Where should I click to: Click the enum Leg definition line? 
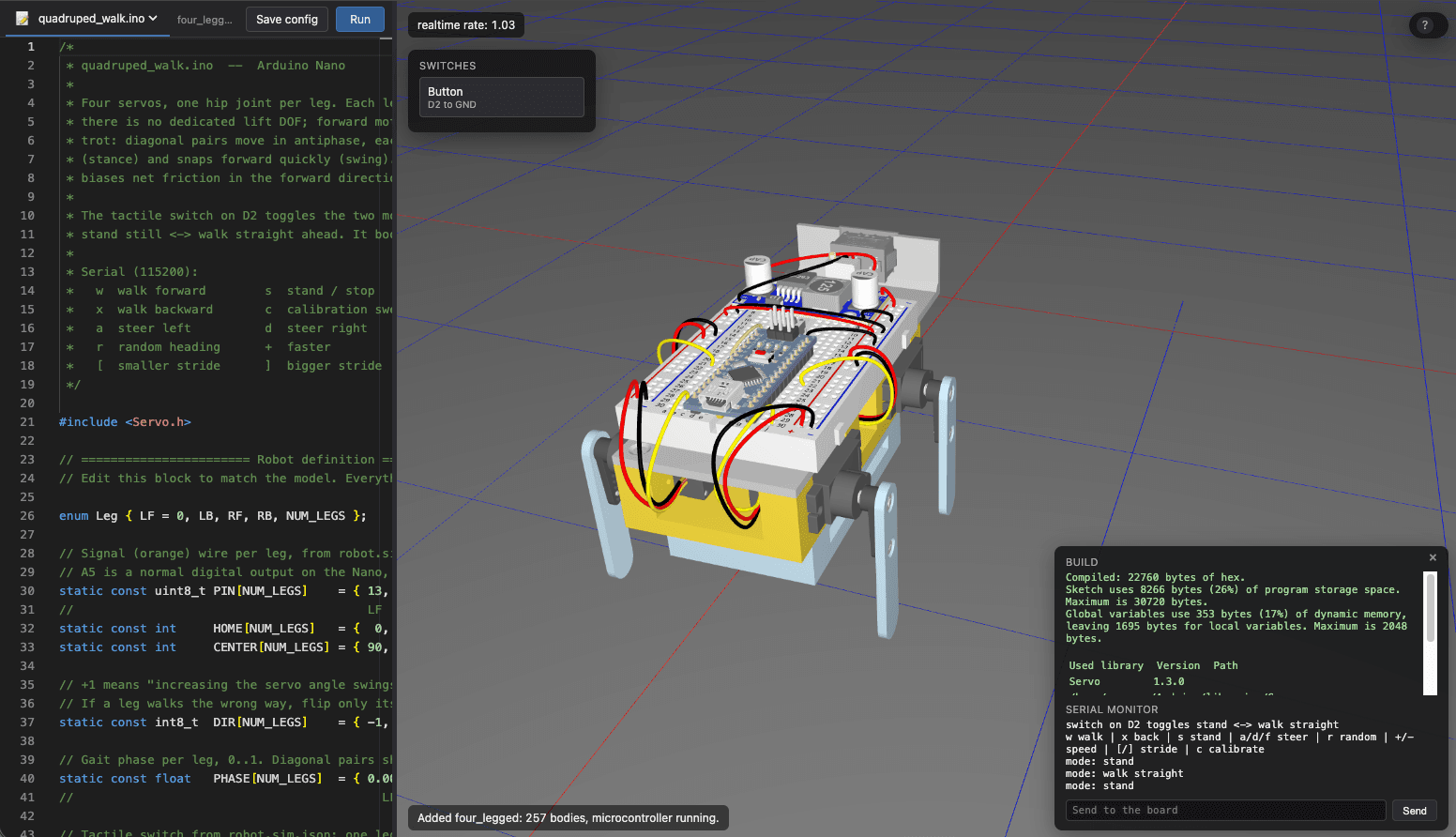[x=213, y=516]
